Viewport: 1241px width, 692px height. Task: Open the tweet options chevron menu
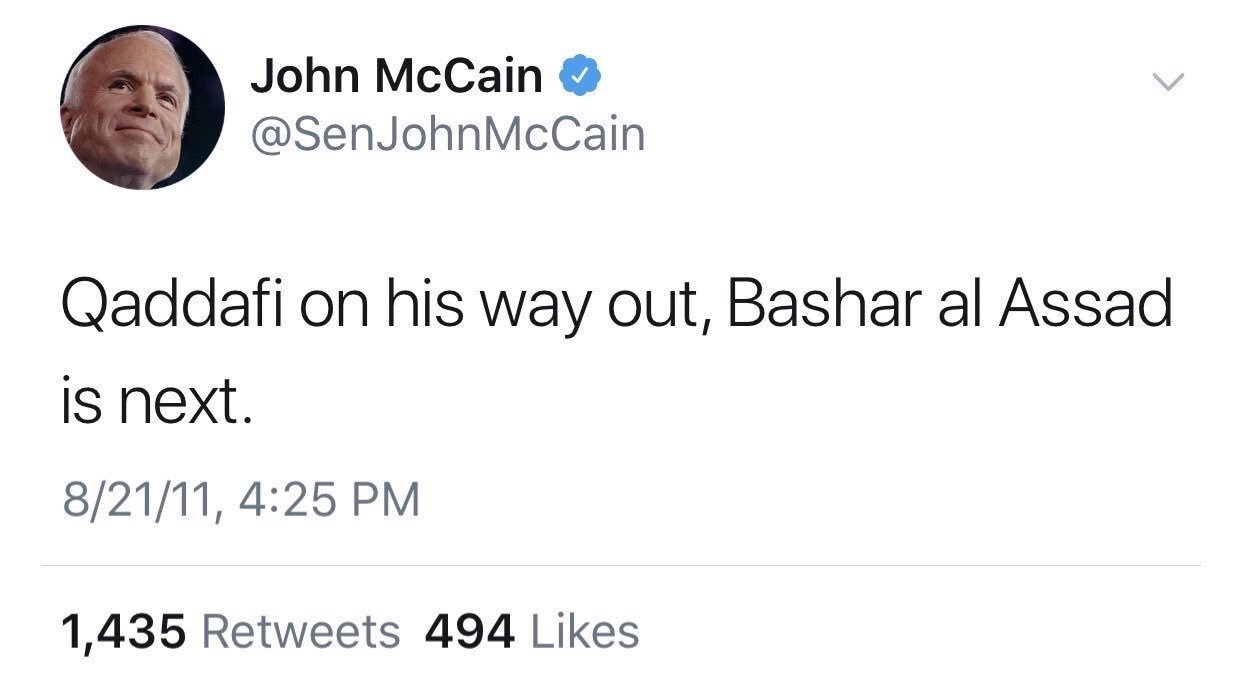[x=1166, y=81]
